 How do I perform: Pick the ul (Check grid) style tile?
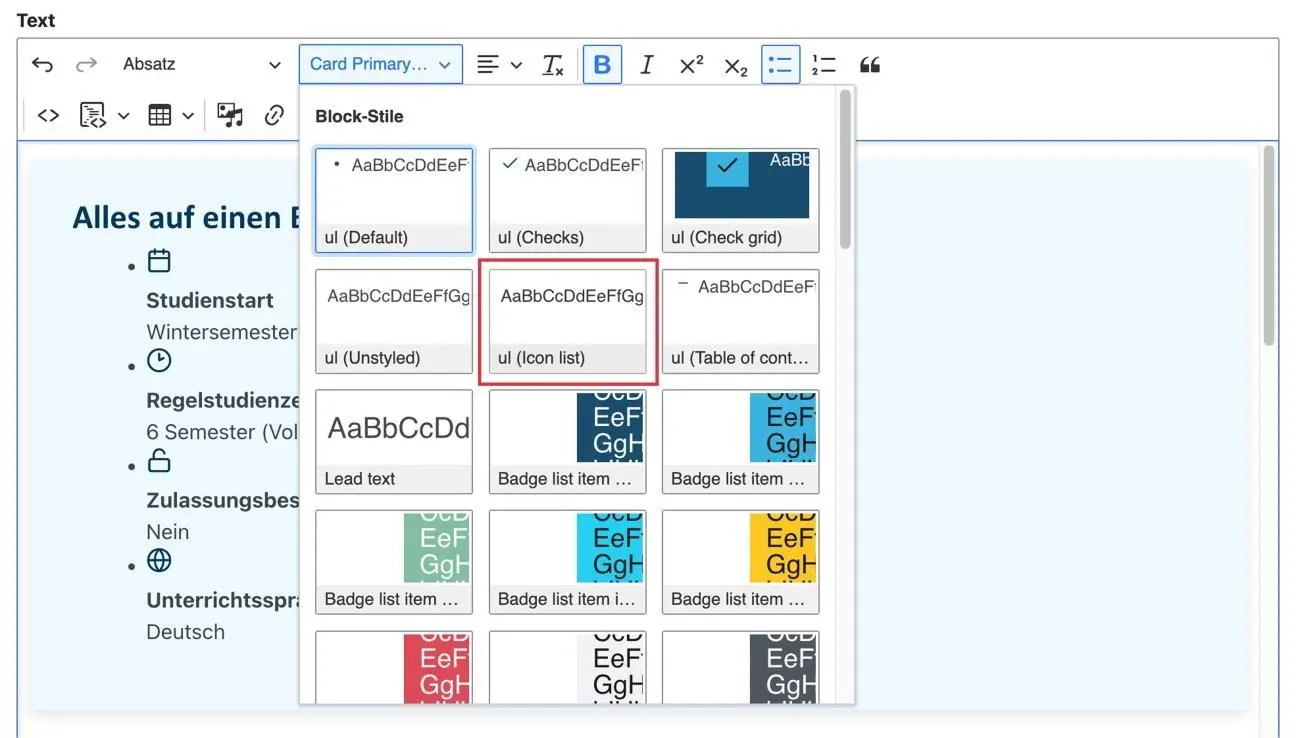click(740, 200)
